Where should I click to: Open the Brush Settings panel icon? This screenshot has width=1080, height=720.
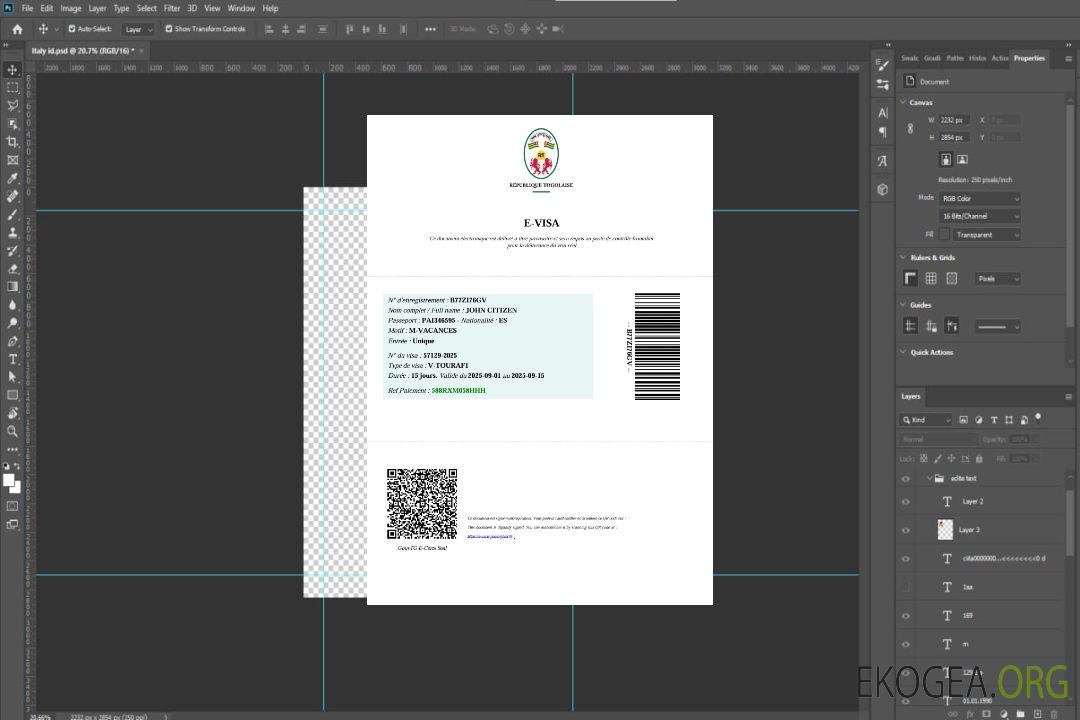tap(883, 65)
